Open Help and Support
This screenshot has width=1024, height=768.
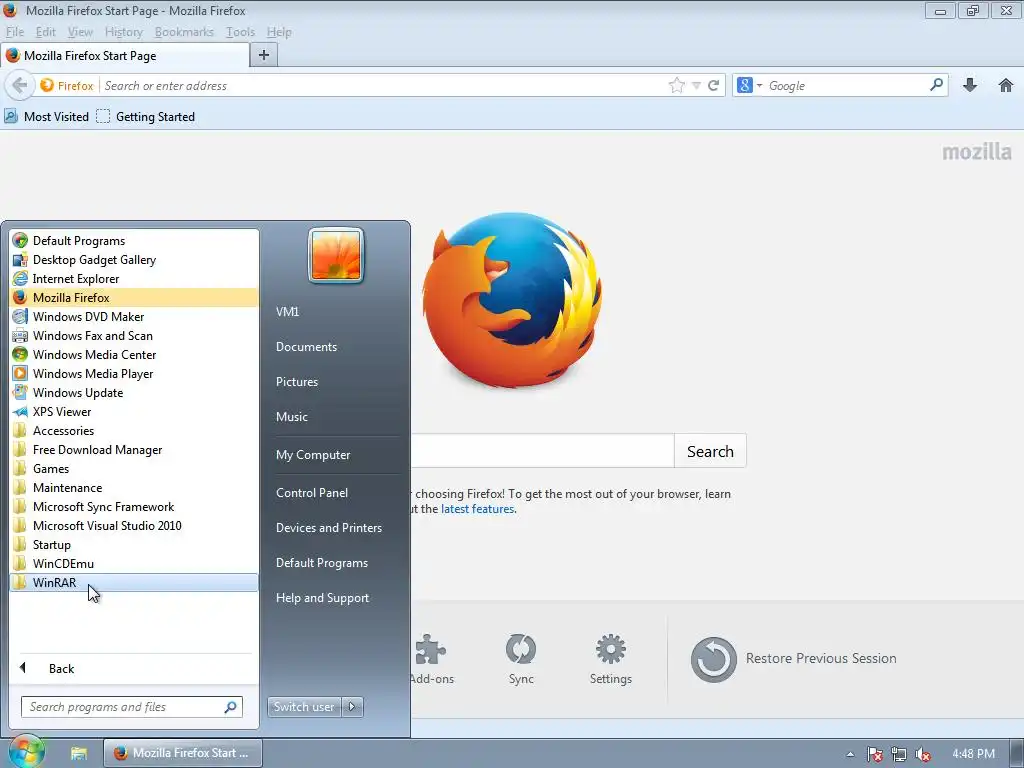click(x=323, y=598)
